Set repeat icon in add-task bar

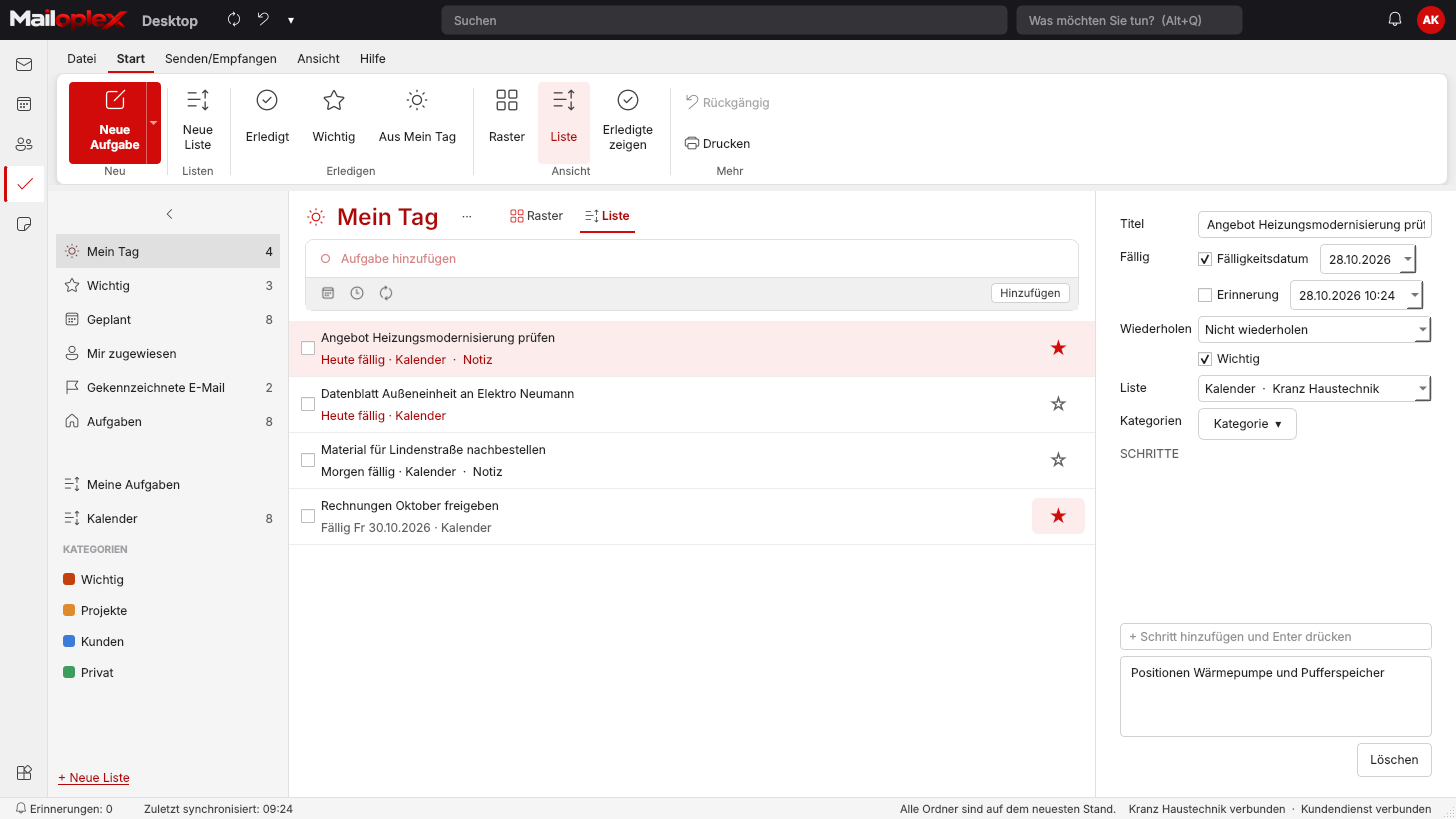386,293
